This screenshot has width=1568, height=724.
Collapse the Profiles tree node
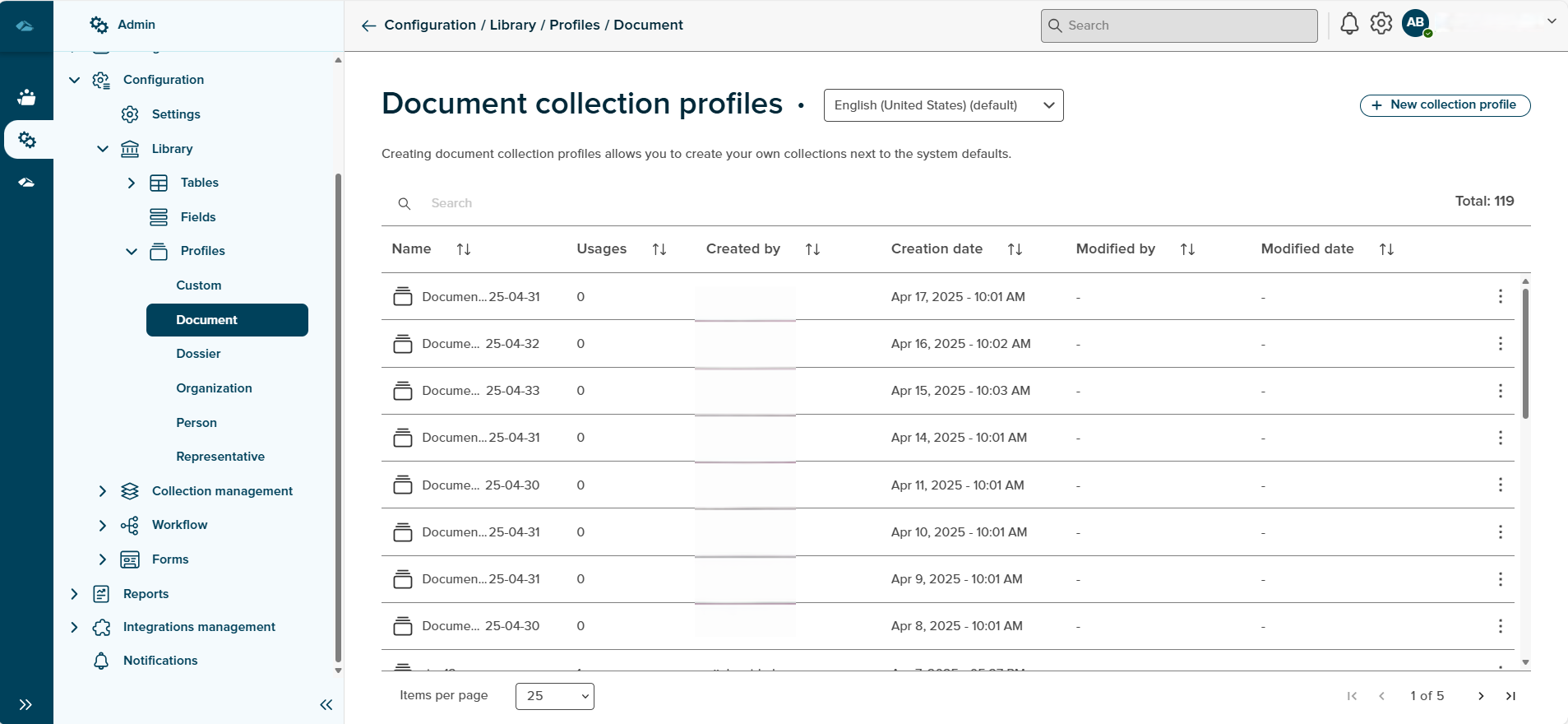tap(132, 251)
